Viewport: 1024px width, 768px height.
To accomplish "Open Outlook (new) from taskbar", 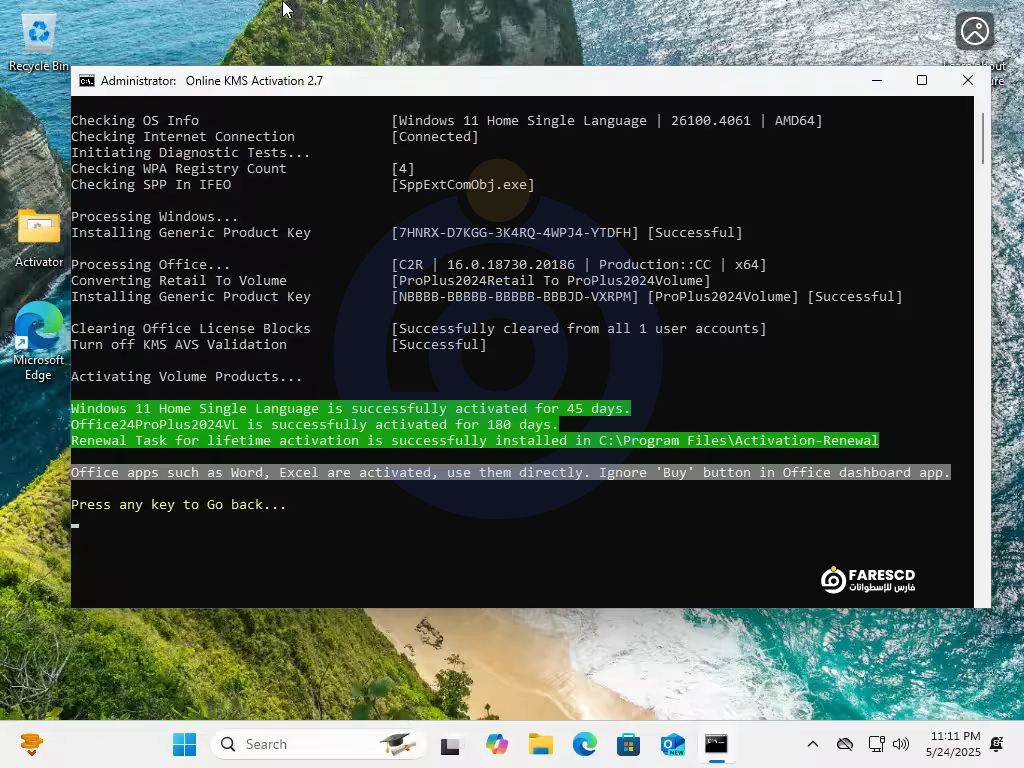I will (x=672, y=744).
